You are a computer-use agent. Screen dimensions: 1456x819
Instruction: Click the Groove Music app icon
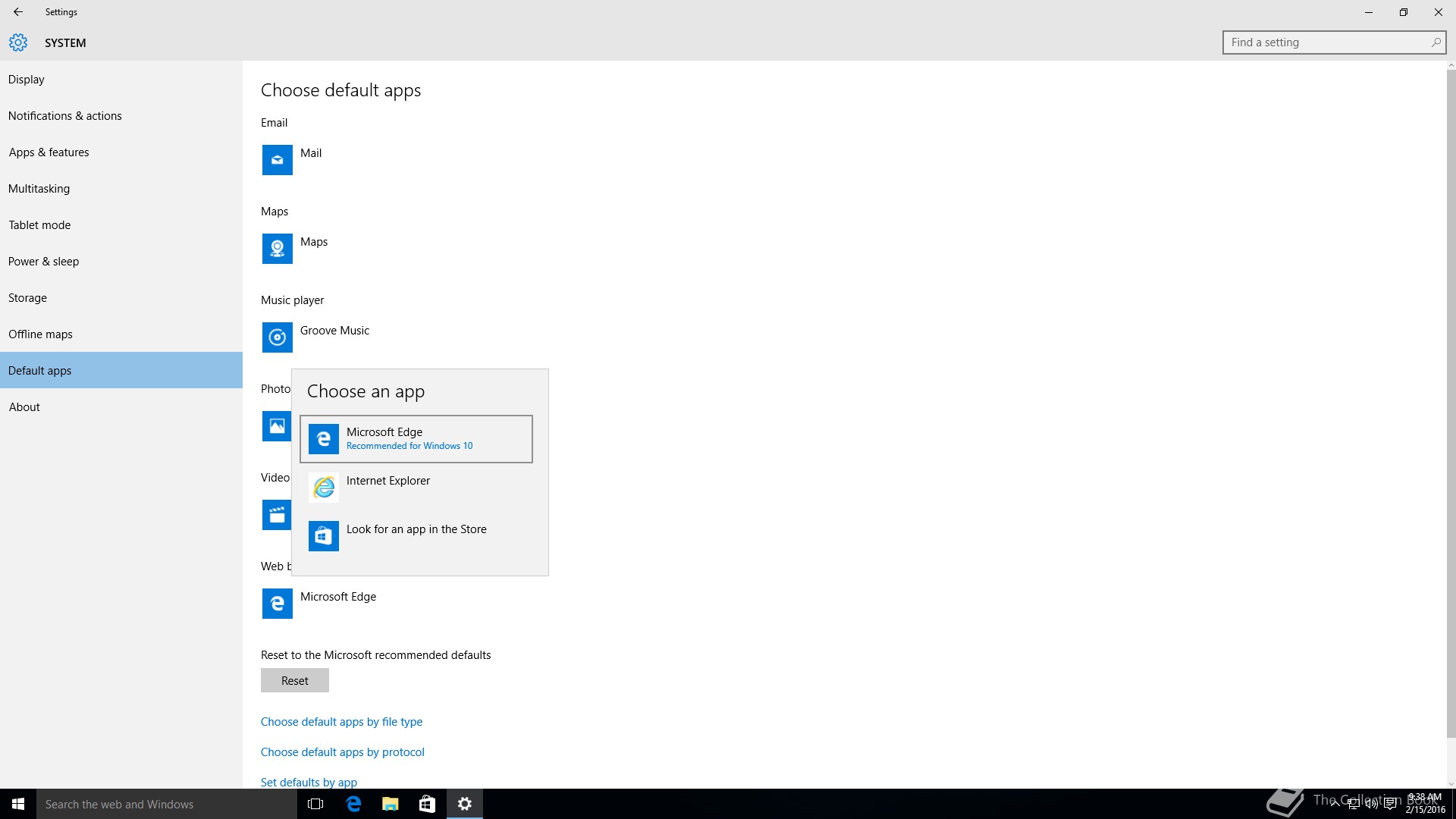tap(277, 337)
